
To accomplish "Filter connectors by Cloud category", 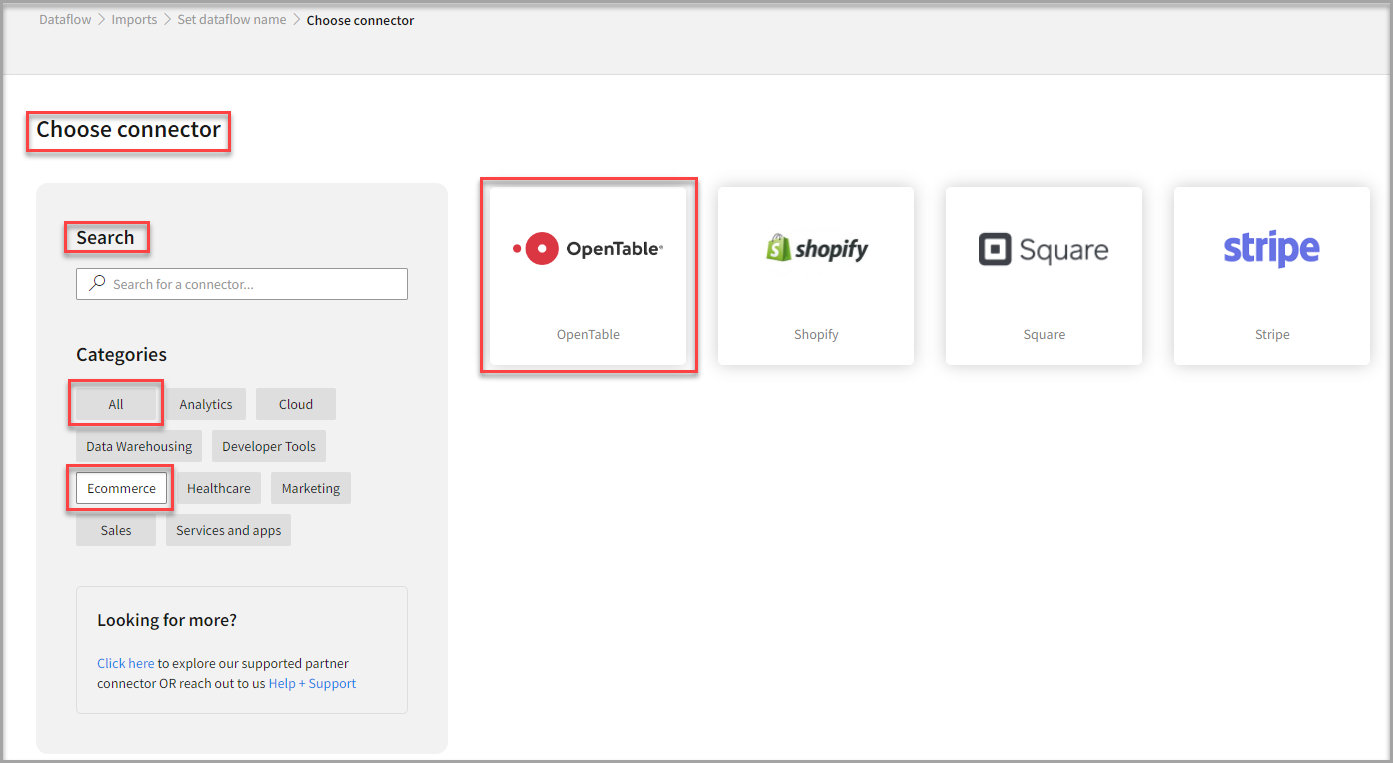I will (296, 404).
